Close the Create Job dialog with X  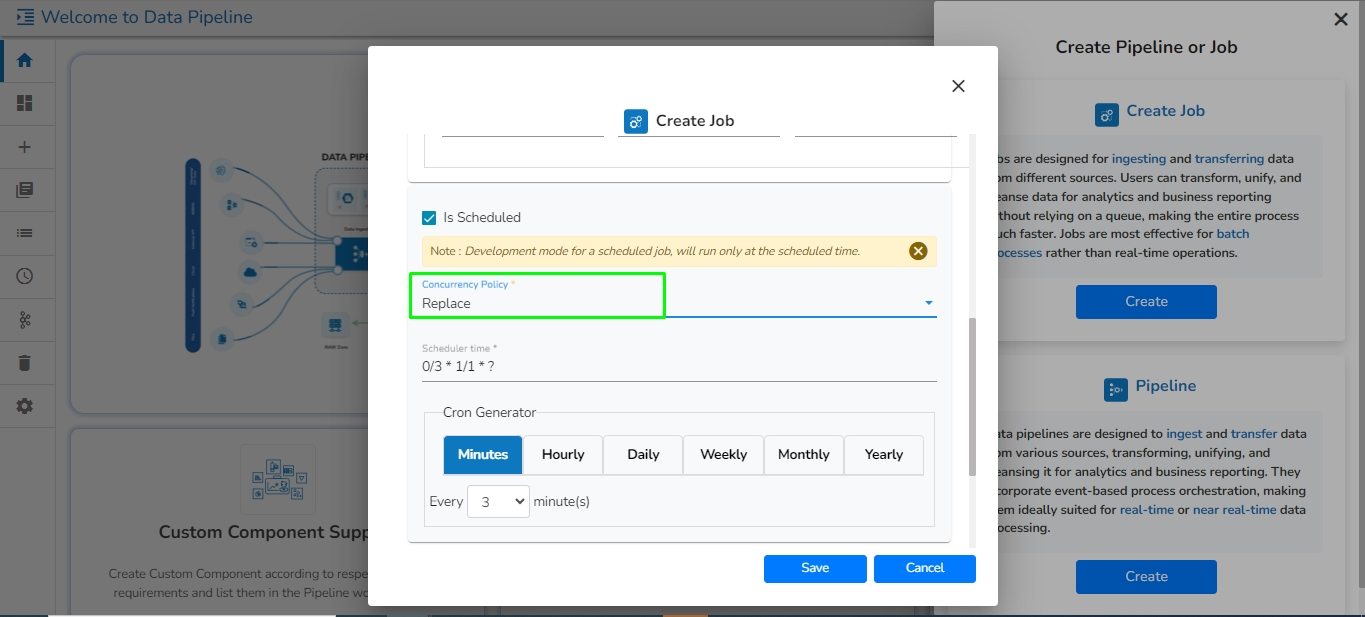(958, 86)
